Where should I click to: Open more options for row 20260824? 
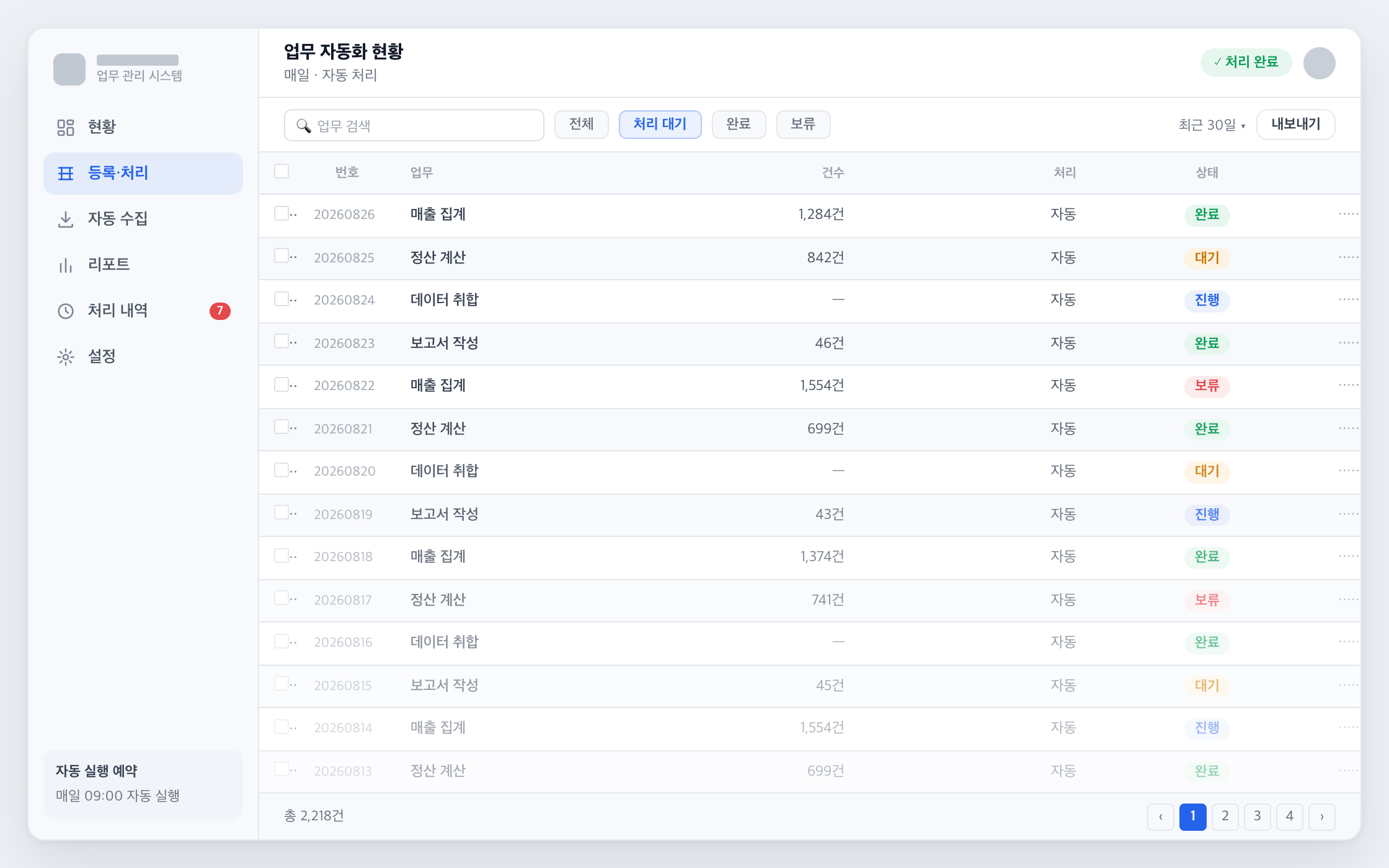[x=1349, y=299]
